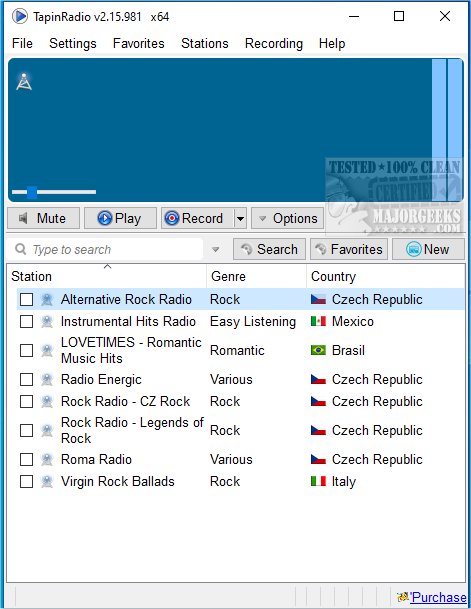Maximize the TapinRadio window
The width and height of the screenshot is (471, 609).
399,16
